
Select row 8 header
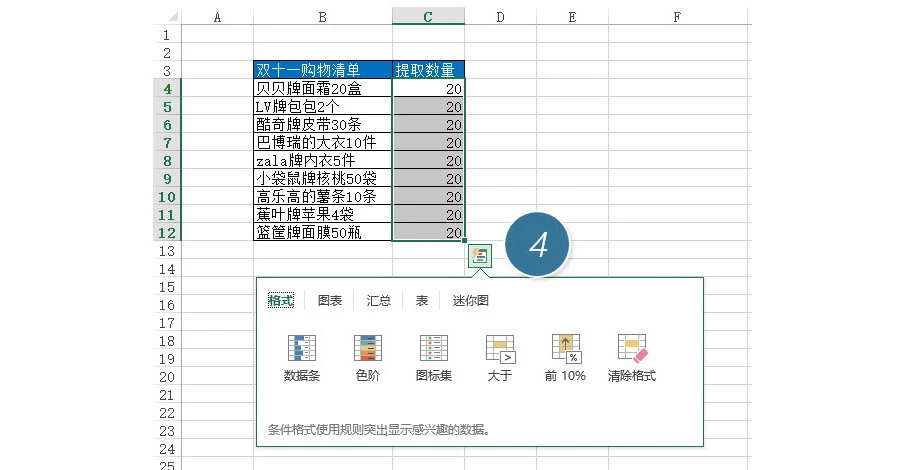tap(167, 161)
